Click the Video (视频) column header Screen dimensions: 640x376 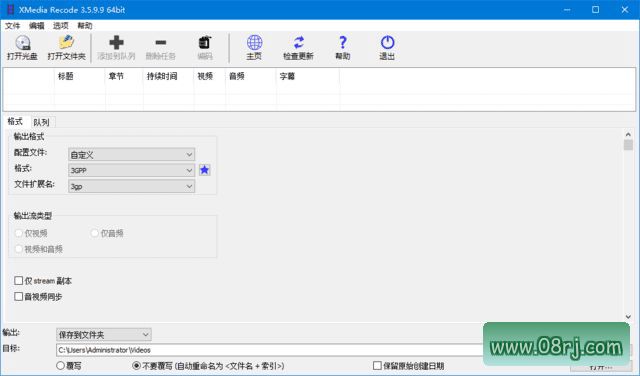click(209, 76)
